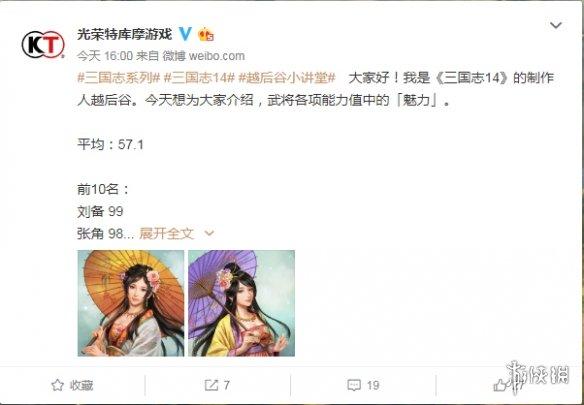Open hashtag #越后谷小讲堂#
This screenshot has height=405, width=584.
tap(287, 78)
